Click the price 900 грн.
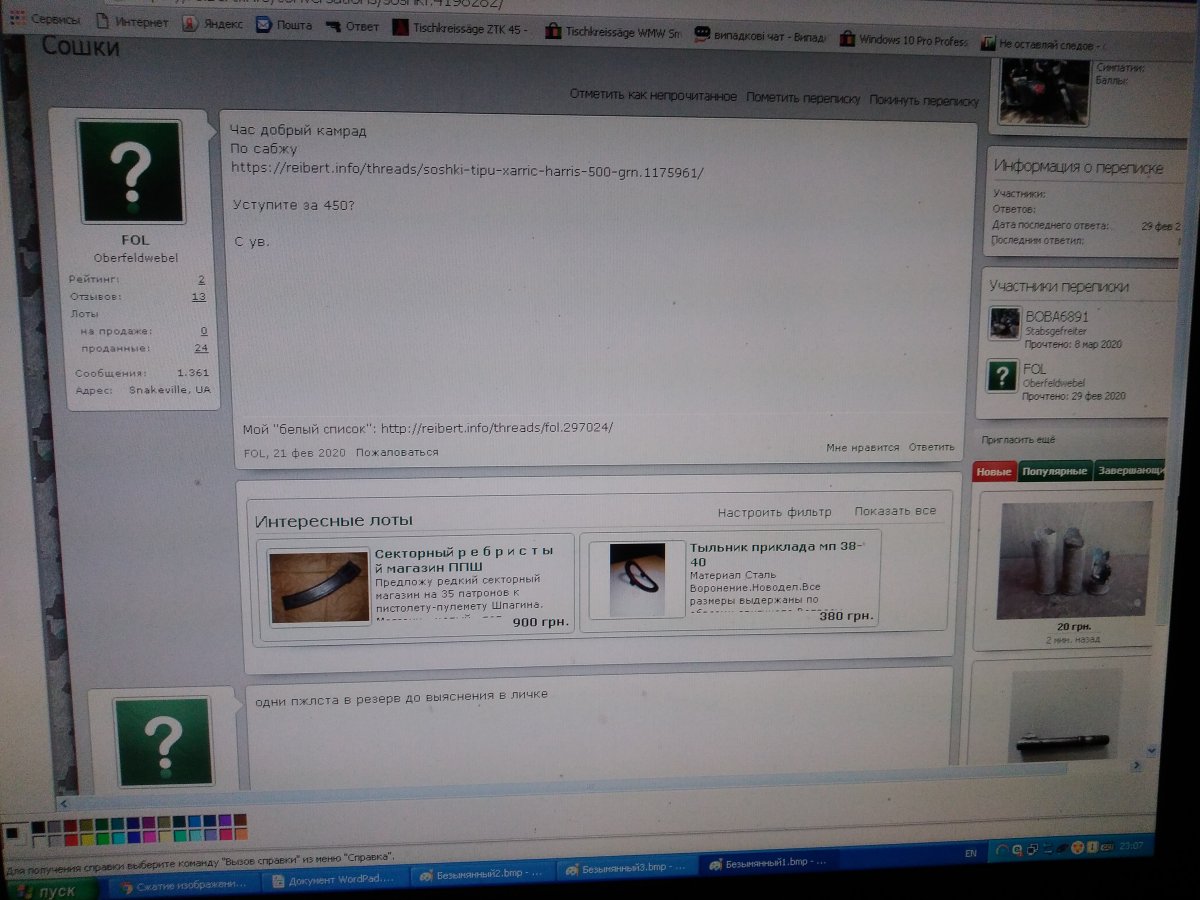 pyautogui.click(x=540, y=622)
